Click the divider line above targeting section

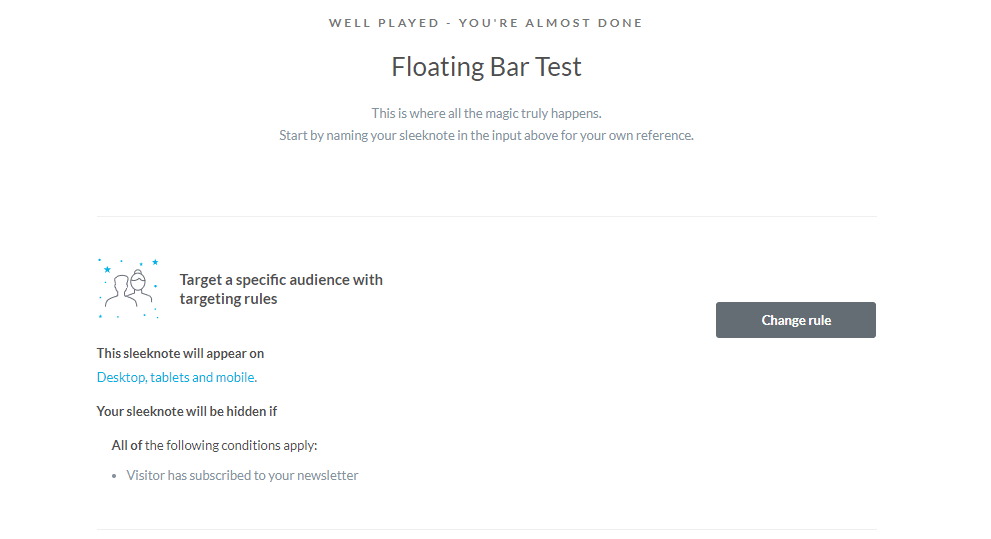486,216
